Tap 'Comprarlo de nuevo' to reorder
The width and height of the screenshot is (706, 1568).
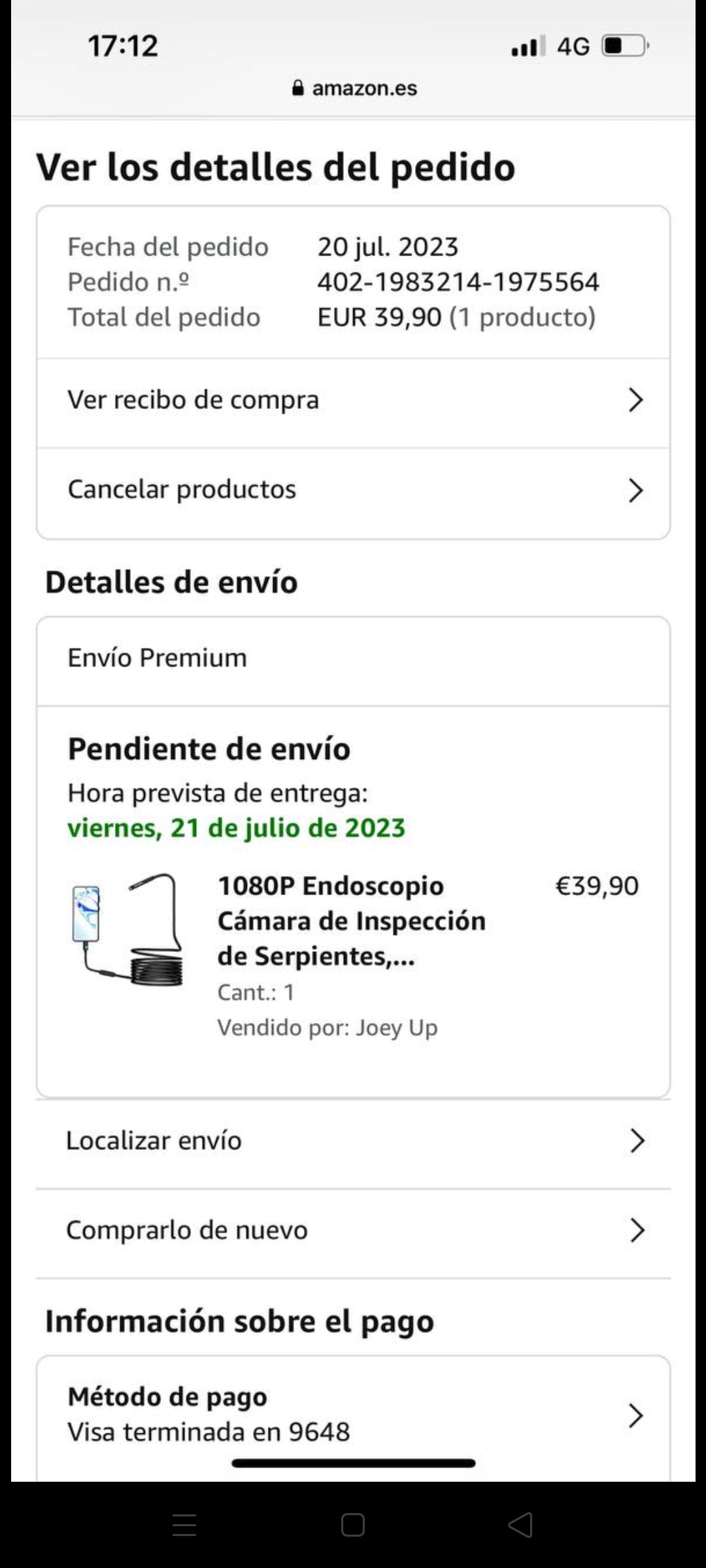point(187,1230)
